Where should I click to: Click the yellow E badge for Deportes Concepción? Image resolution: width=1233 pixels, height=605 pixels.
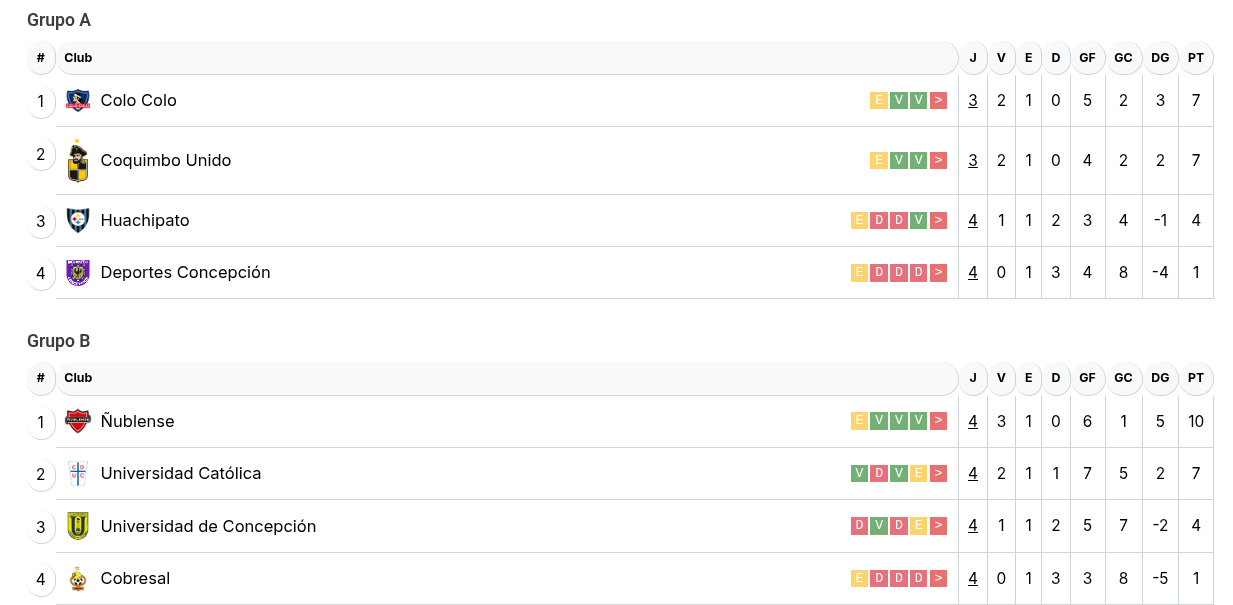point(859,272)
